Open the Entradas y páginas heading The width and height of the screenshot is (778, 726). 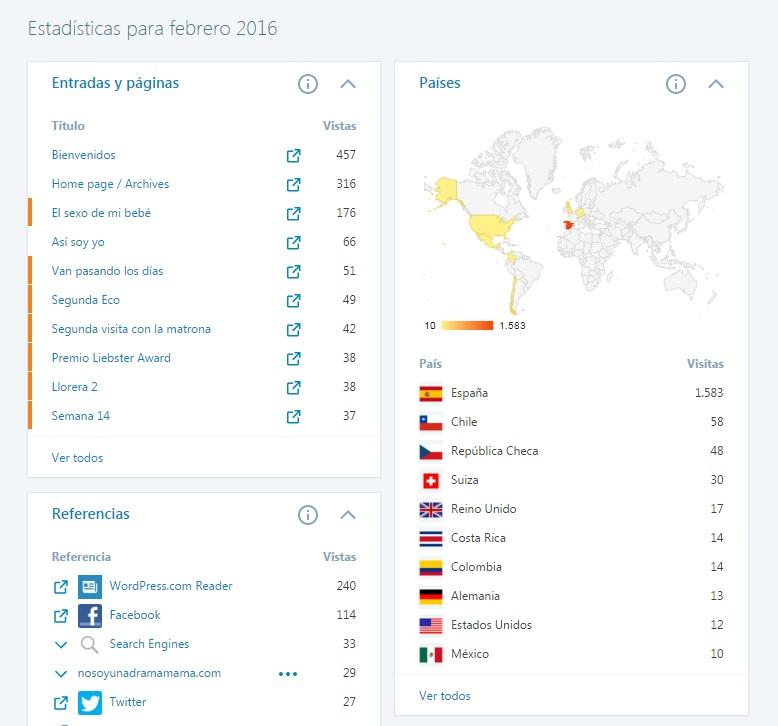click(115, 83)
